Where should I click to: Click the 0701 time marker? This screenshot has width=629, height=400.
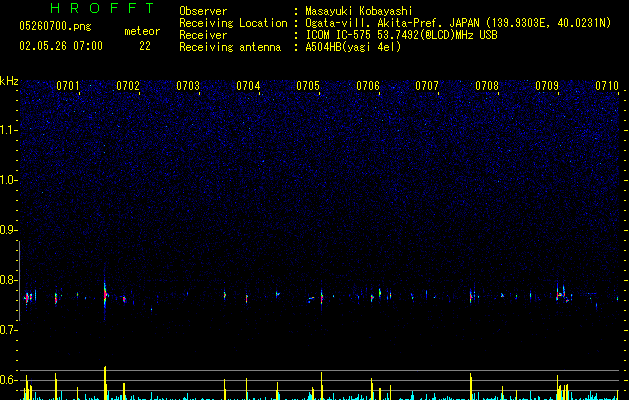[x=68, y=86]
